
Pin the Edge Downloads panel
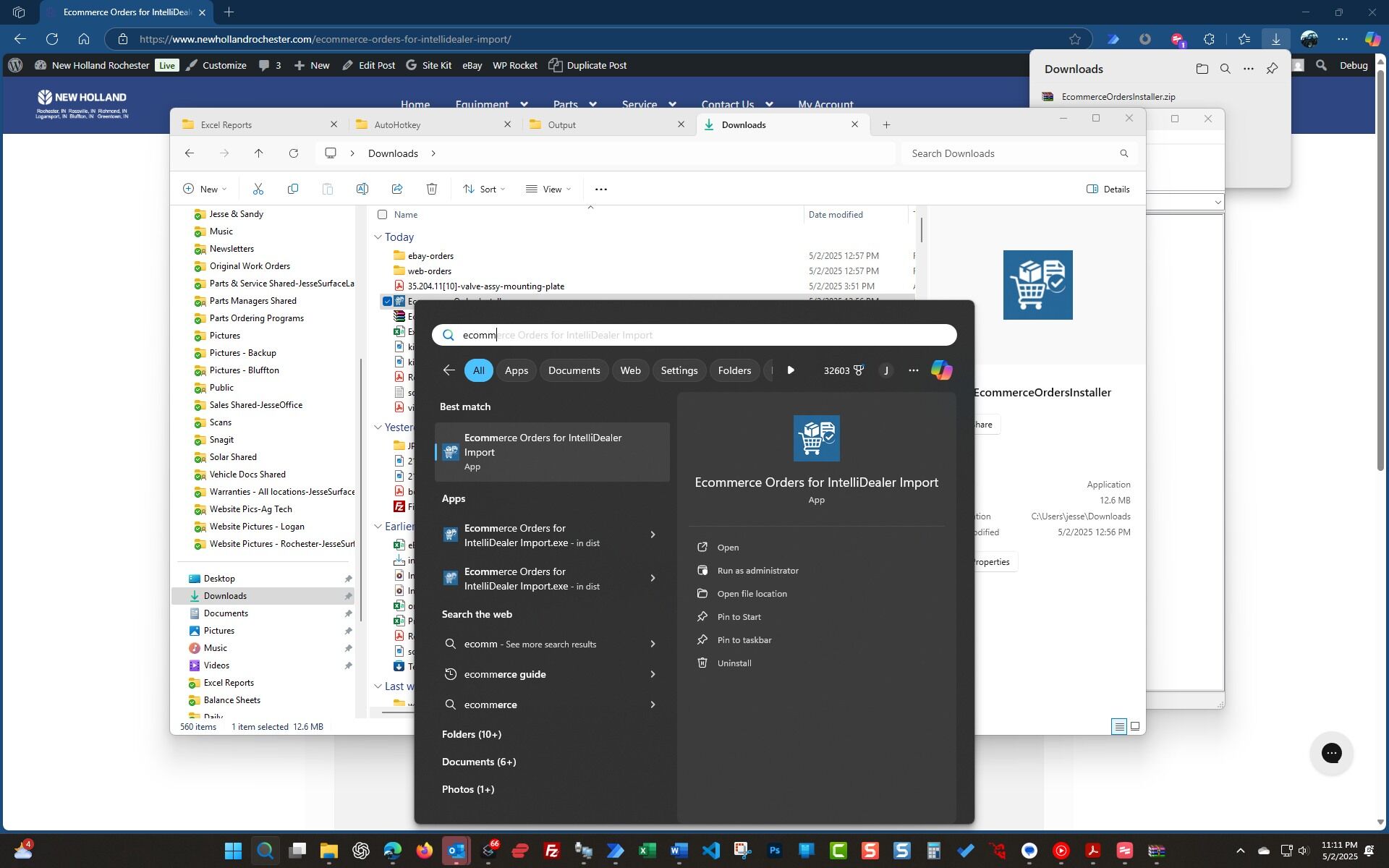click(x=1272, y=69)
